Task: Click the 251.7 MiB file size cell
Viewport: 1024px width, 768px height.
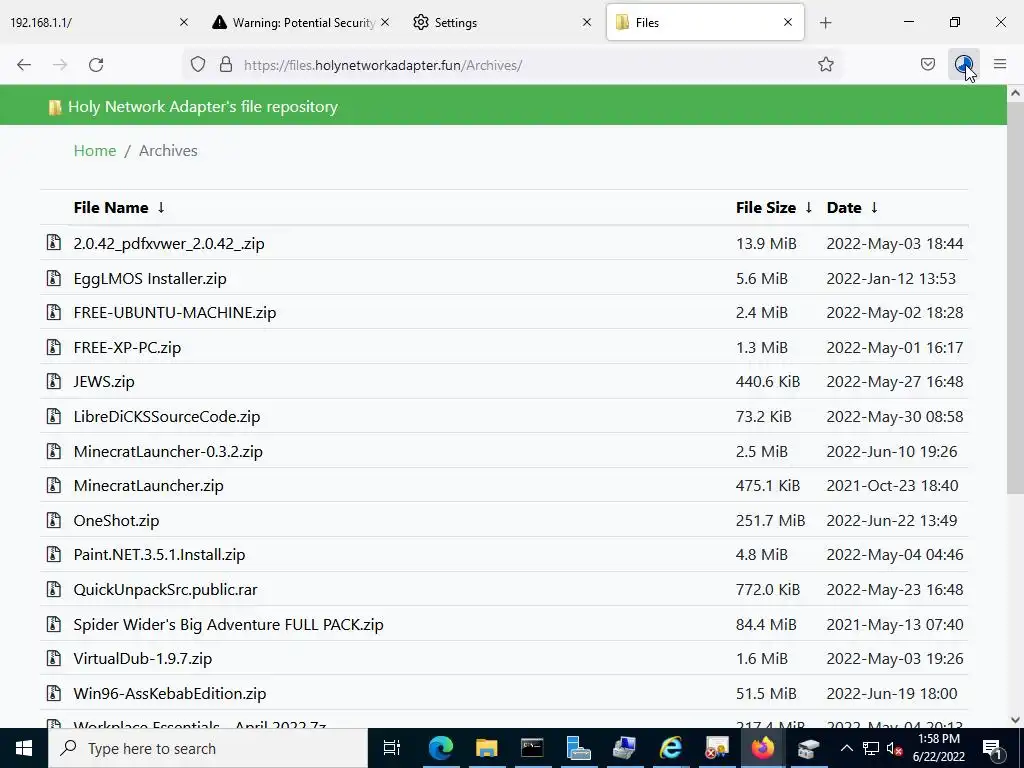Action: coord(770,520)
